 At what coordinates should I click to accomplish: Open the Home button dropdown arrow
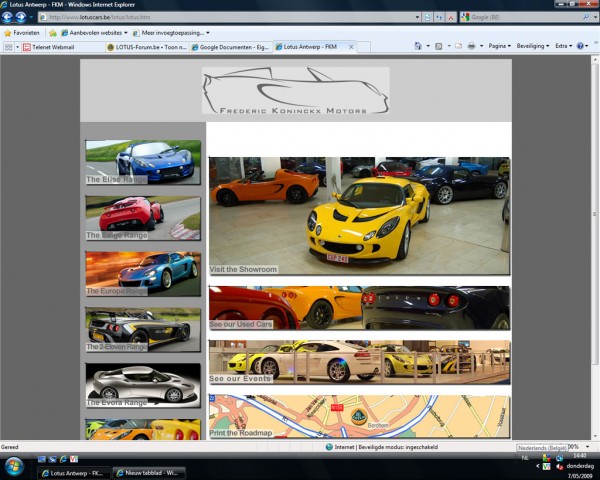click(428, 46)
